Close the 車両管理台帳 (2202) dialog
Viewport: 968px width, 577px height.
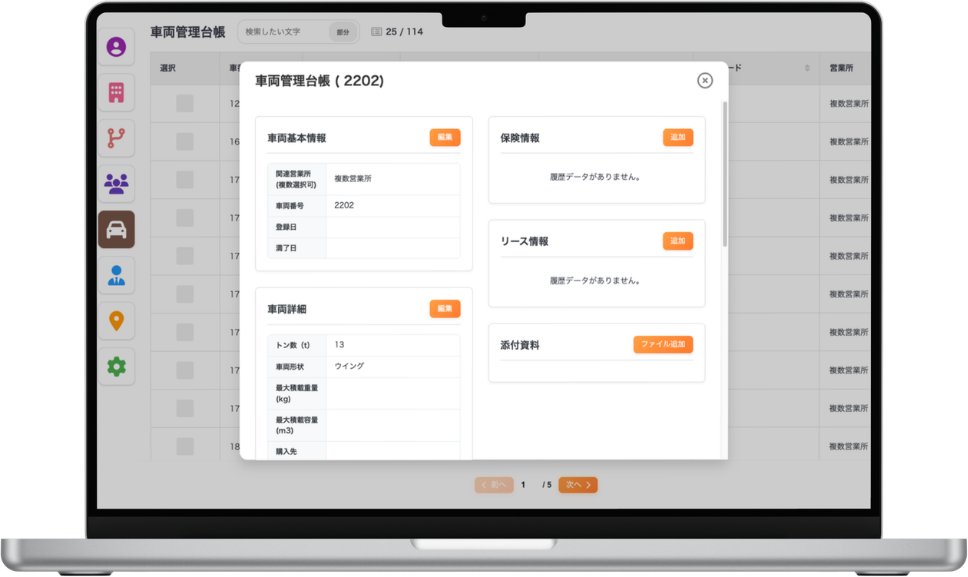tap(705, 81)
